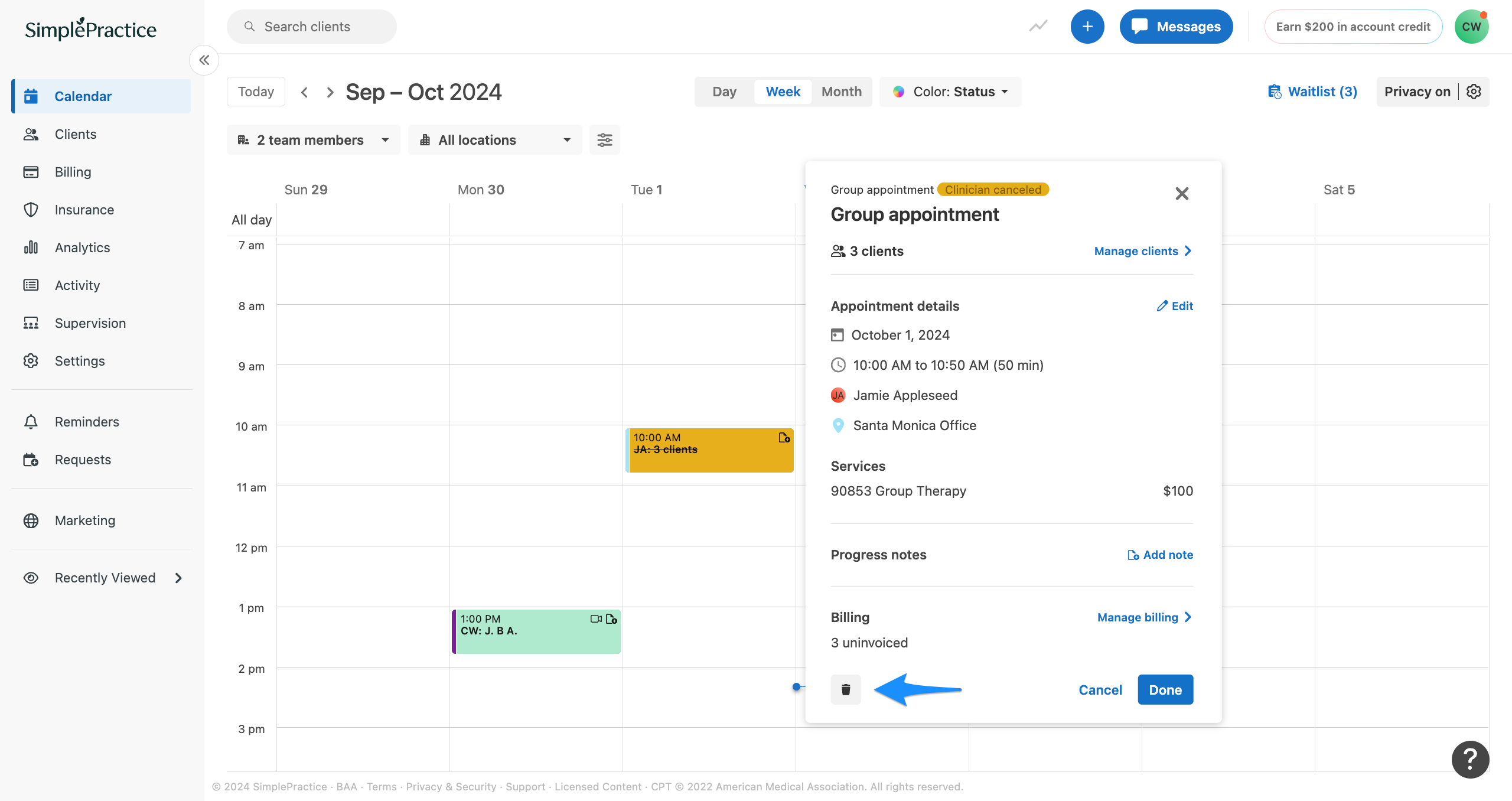
Task: Click the Mon 30 day header
Action: tap(481, 190)
